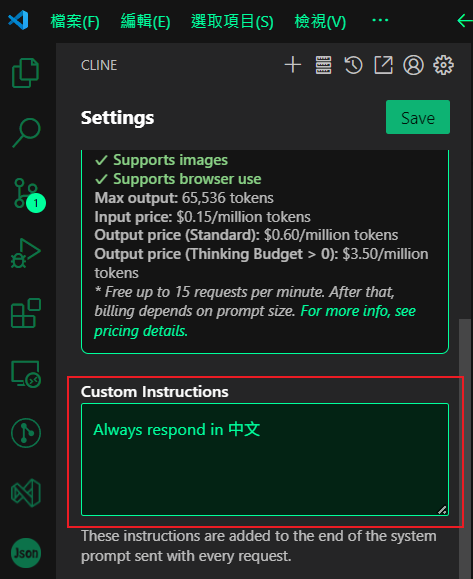Image resolution: width=473 pixels, height=579 pixels.
Task: Click the Visual Studio style icon in activity bar
Action: (26, 493)
